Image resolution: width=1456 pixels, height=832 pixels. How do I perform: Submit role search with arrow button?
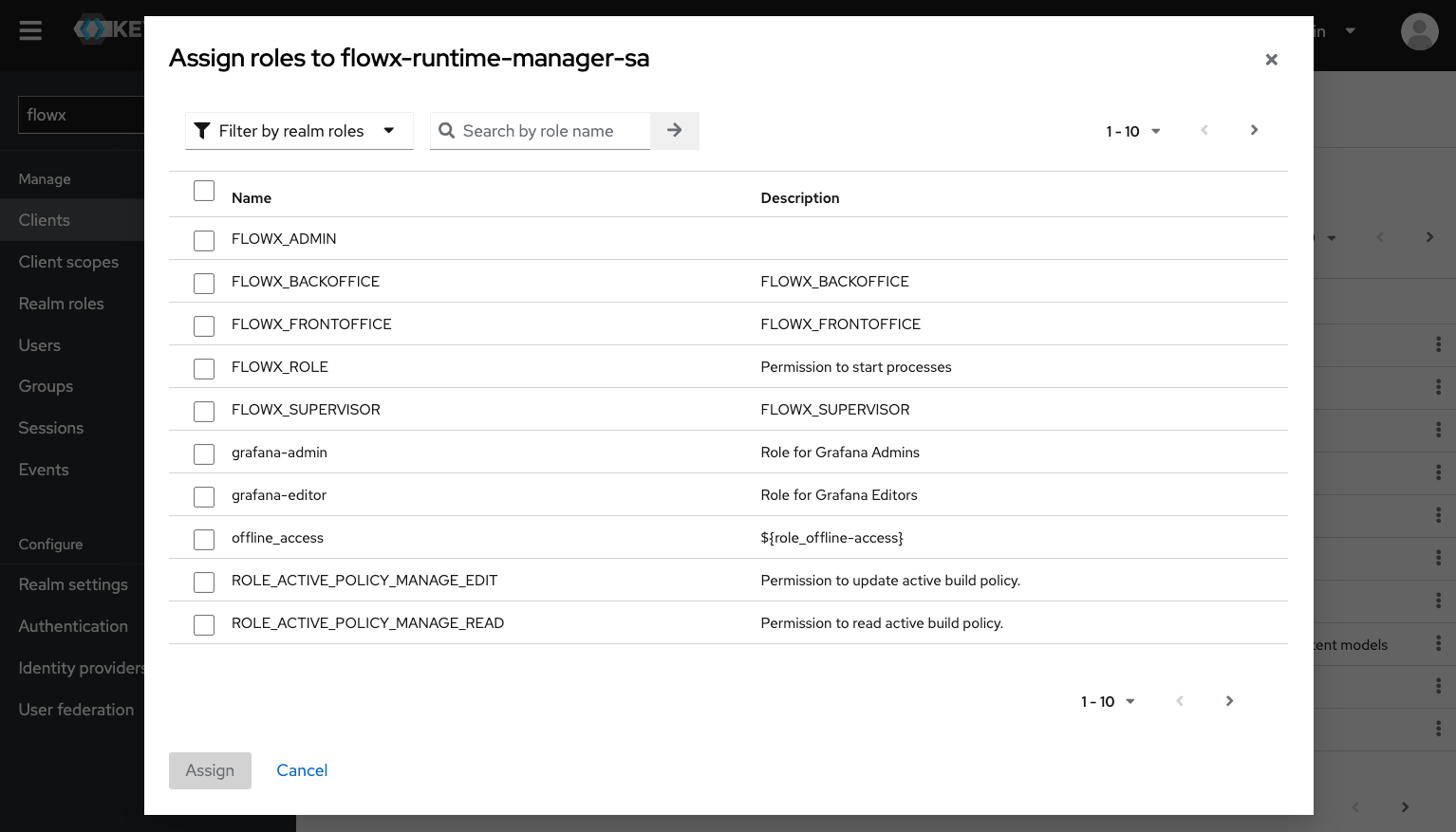tap(675, 131)
